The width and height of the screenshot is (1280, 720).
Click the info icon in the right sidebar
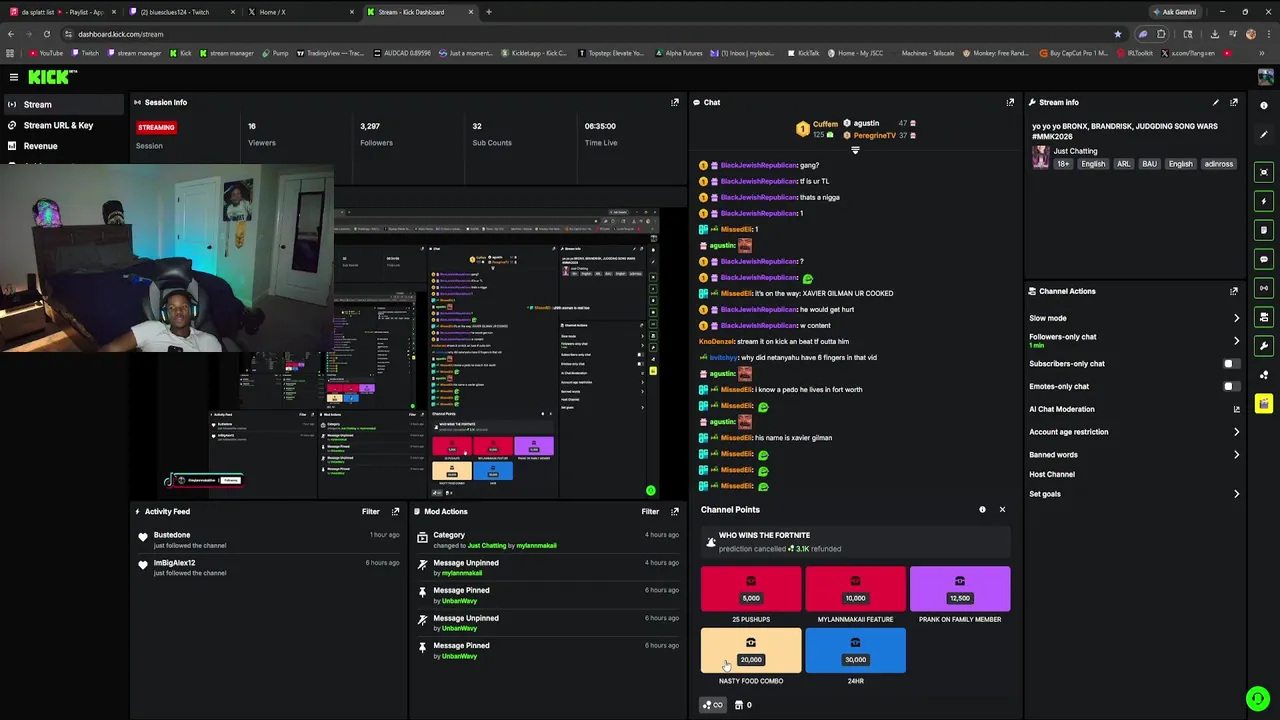(x=1264, y=105)
